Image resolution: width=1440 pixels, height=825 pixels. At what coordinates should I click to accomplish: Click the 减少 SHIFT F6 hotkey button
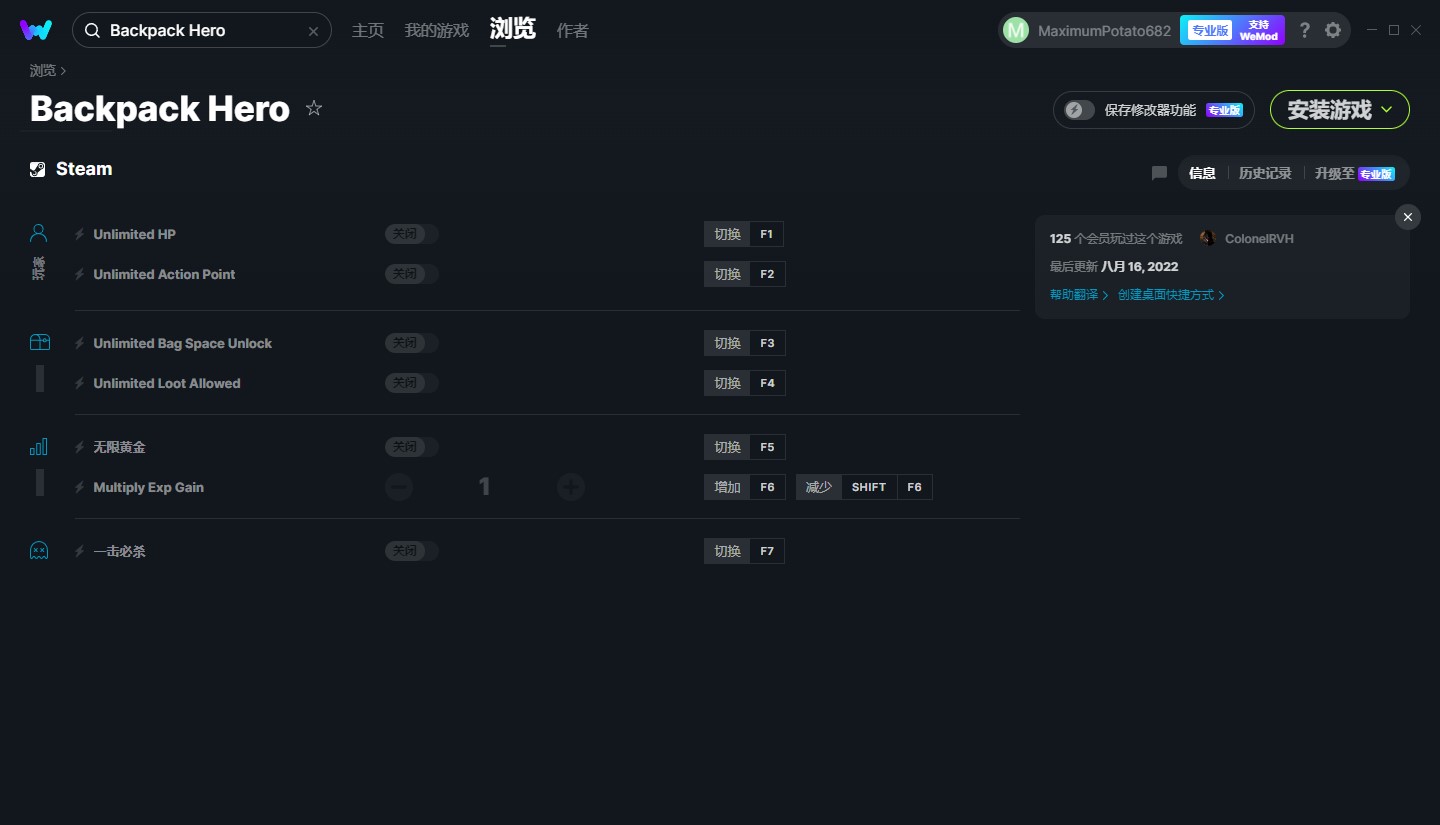point(864,487)
